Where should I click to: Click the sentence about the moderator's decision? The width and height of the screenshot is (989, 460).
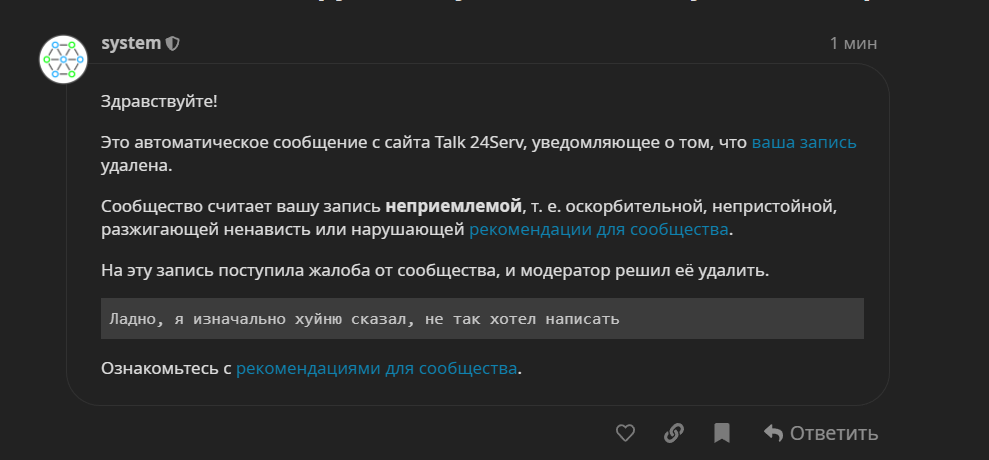tap(435, 270)
